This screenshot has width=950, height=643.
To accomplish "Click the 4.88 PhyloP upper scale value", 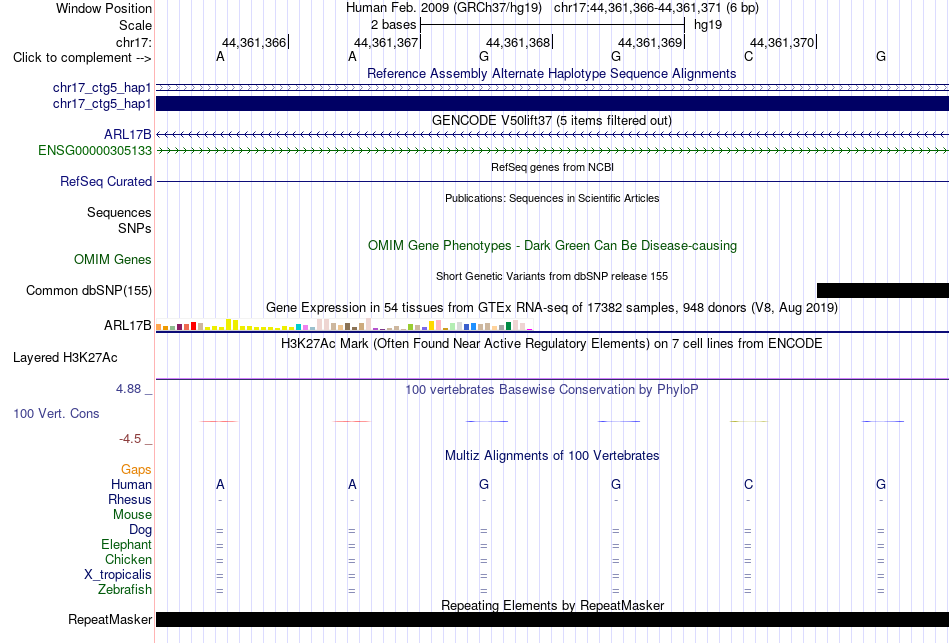I will [x=128, y=389].
